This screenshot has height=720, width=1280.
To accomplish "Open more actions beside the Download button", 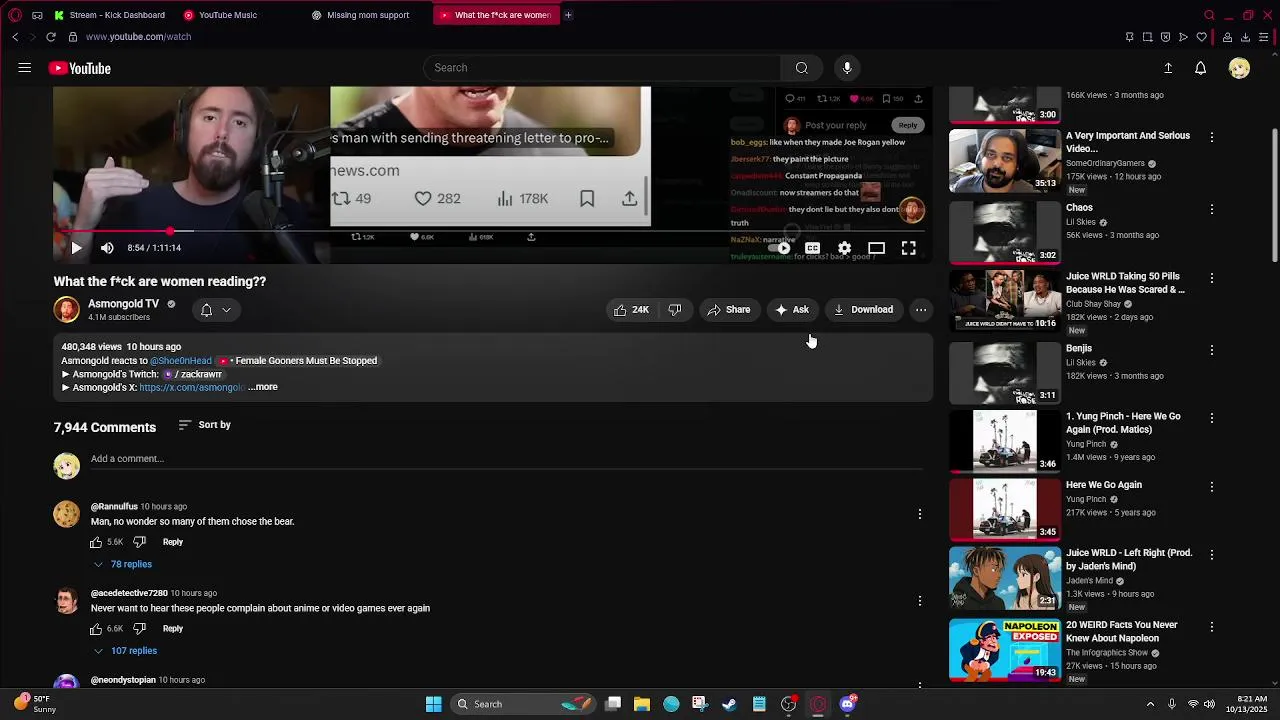I will 921,310.
